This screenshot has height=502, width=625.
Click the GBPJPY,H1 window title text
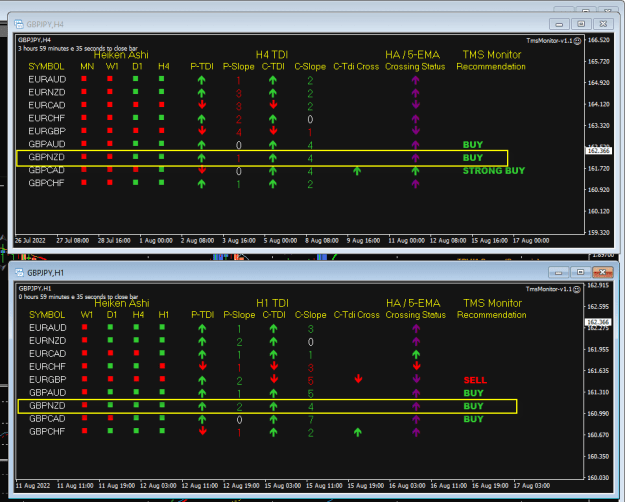click(x=45, y=273)
